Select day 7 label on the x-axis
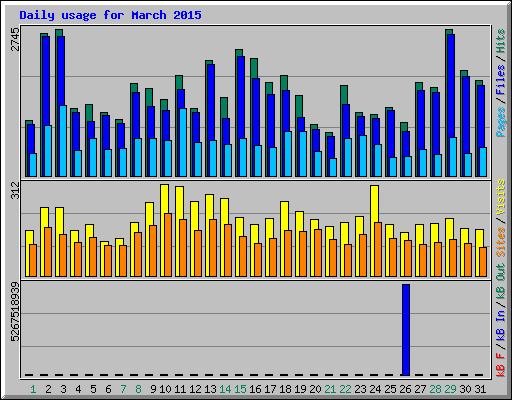512x400 pixels. (x=123, y=389)
